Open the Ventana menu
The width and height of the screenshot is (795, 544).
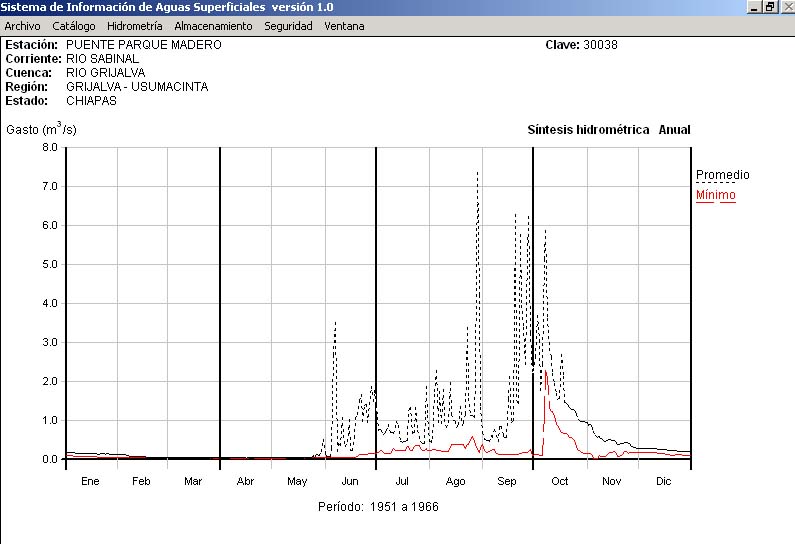344,26
